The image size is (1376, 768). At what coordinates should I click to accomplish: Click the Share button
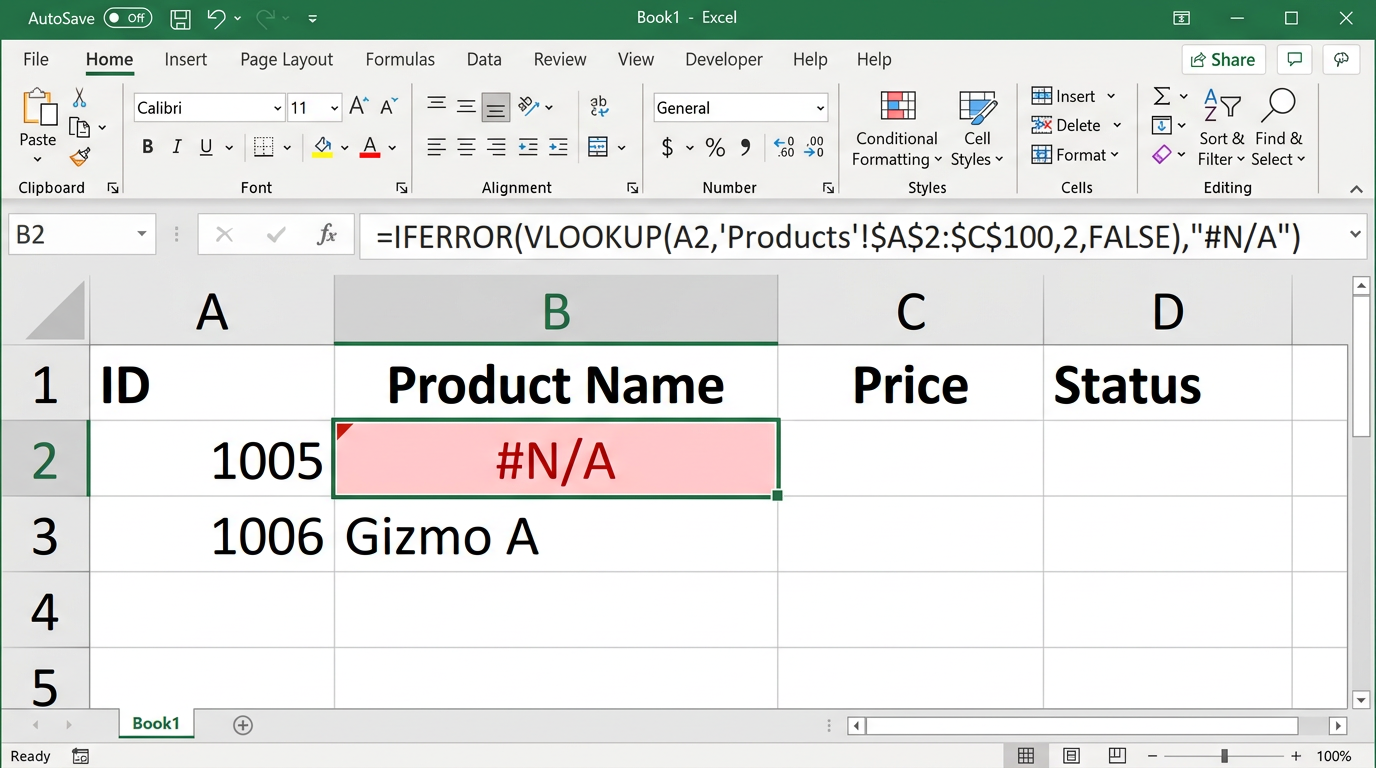tap(1223, 60)
